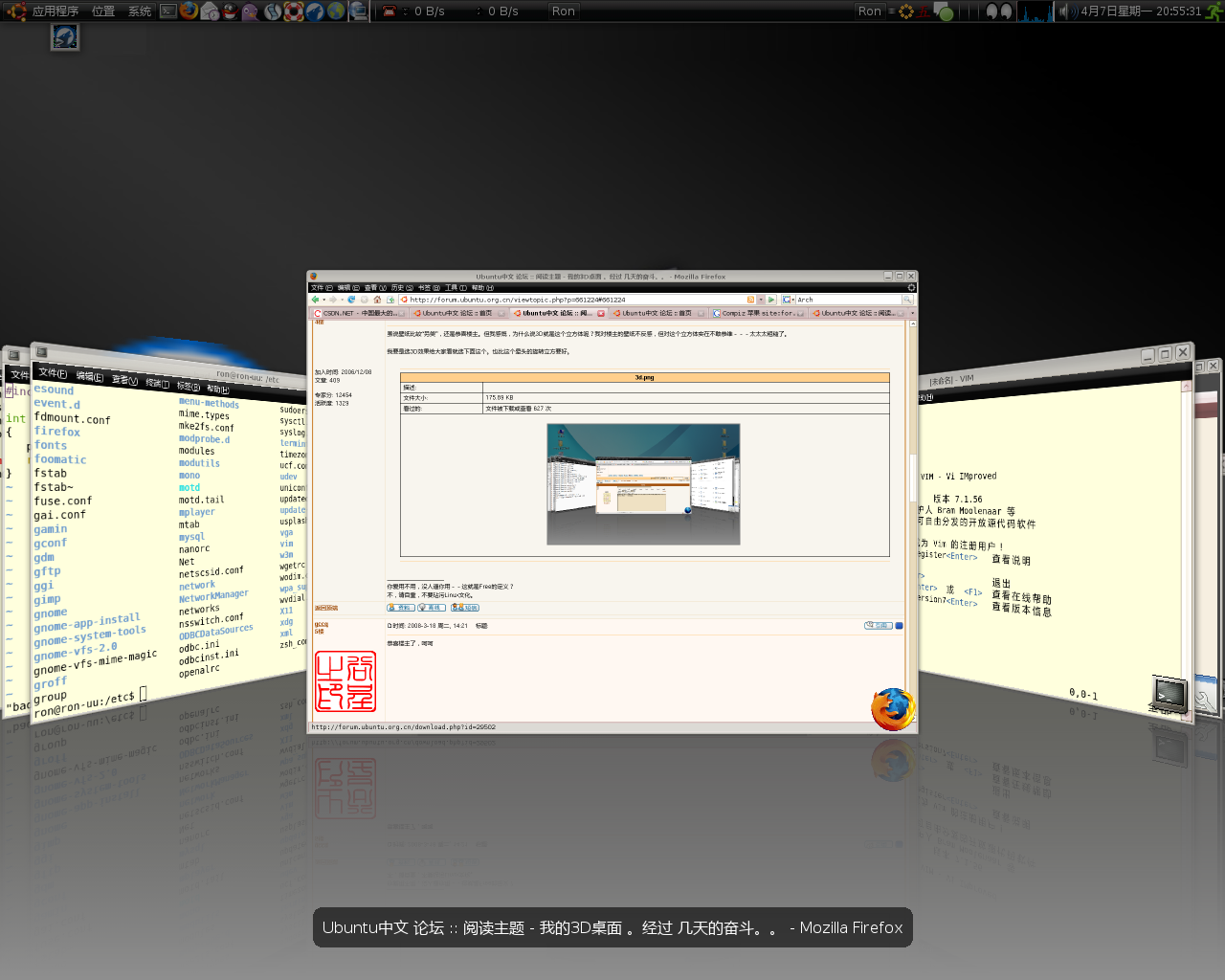
Task: Click the life preserver help launcher
Action: 294,11
